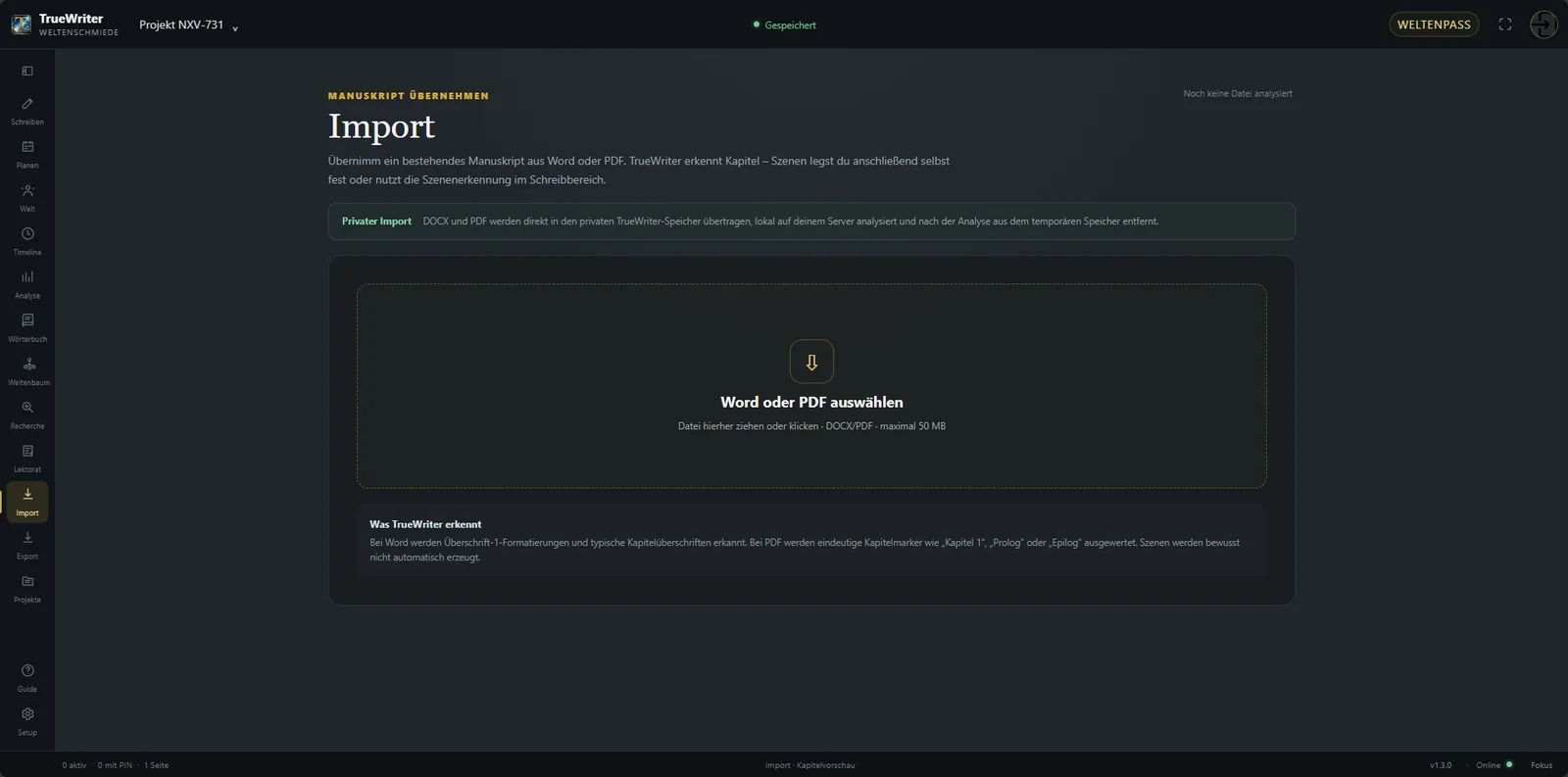Open the Setup settings
The image size is (1568, 777).
point(27,721)
